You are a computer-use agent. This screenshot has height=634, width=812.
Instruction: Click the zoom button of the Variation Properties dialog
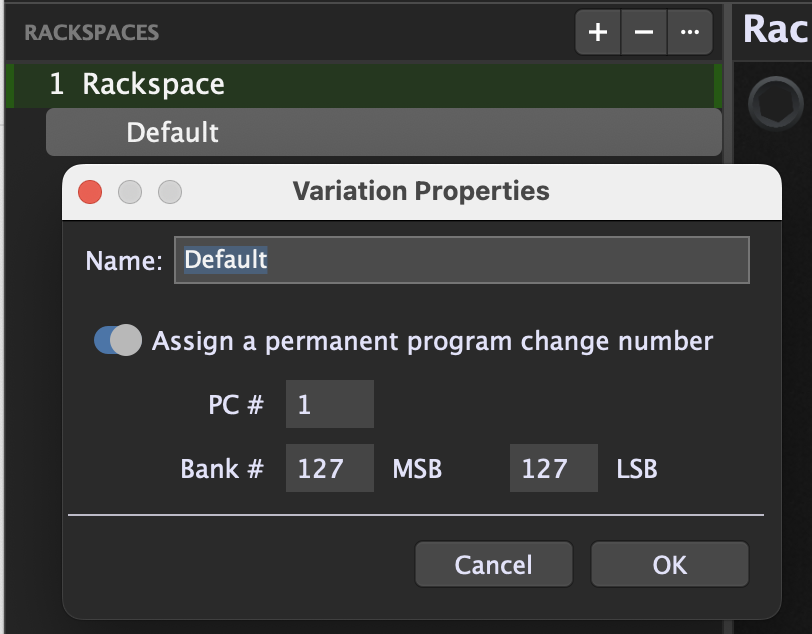click(x=170, y=192)
